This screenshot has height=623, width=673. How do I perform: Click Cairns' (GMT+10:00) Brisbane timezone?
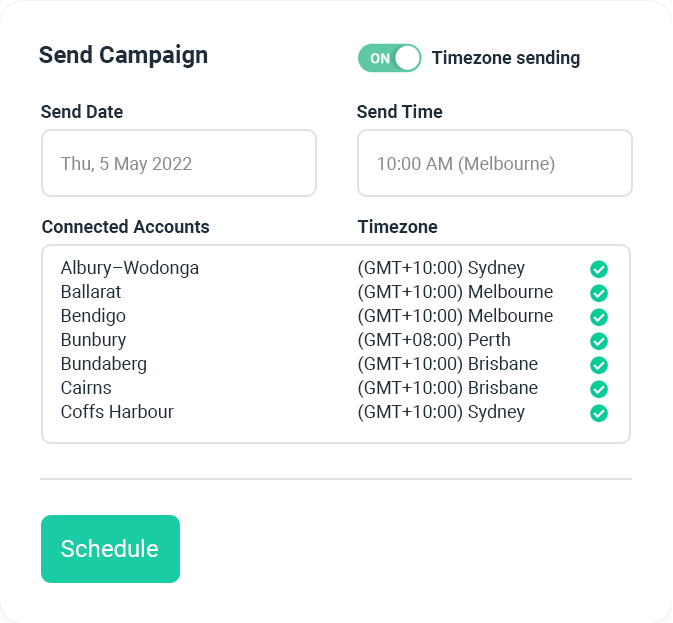(x=447, y=388)
